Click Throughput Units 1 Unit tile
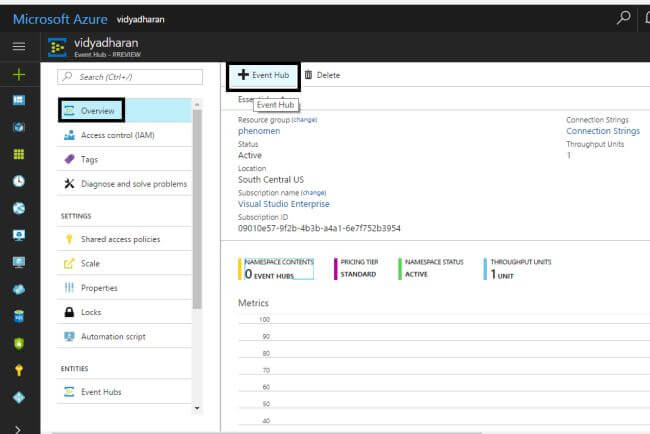 pyautogui.click(x=518, y=269)
